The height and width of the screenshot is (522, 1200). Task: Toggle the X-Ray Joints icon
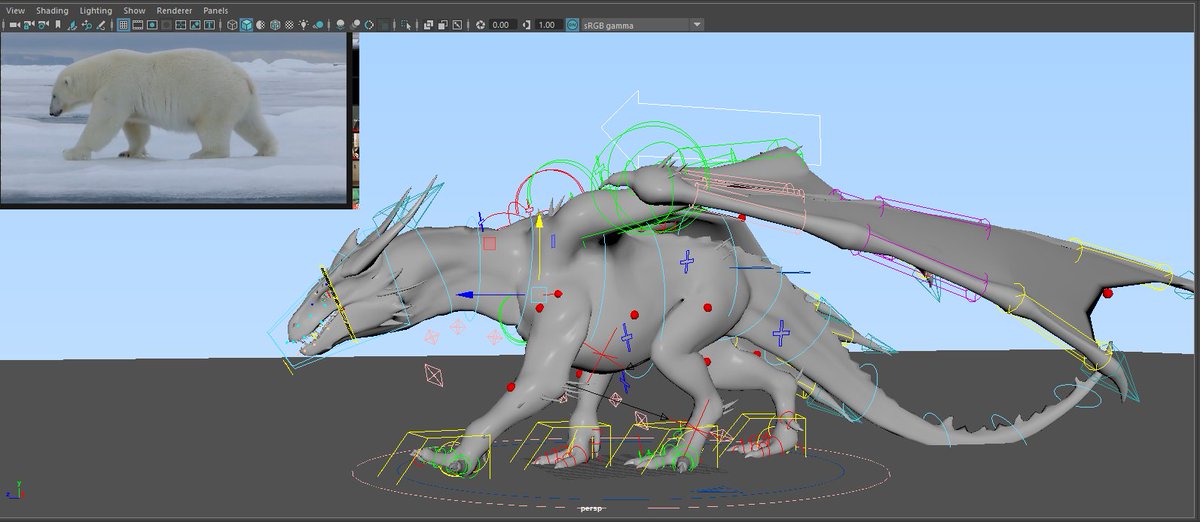[457, 24]
